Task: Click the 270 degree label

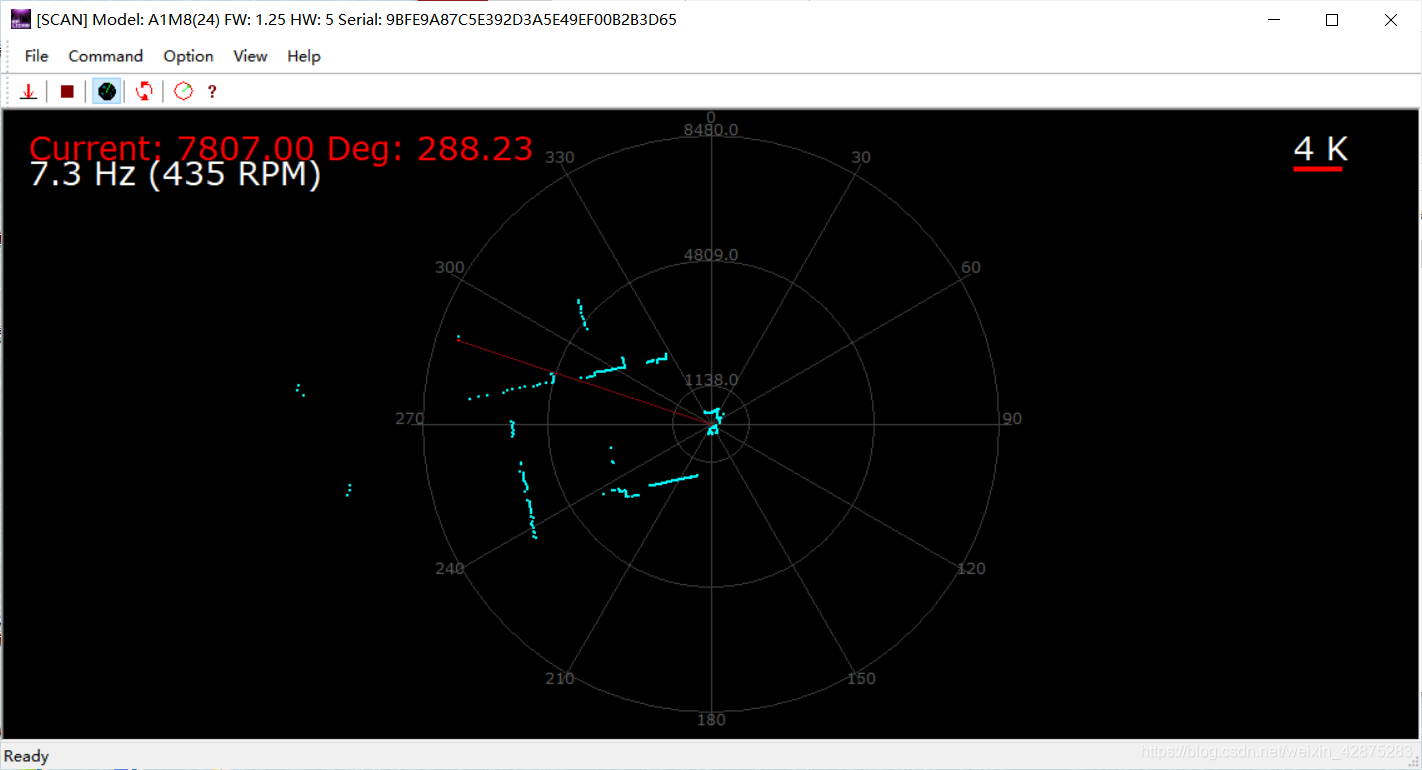Action: pos(410,419)
